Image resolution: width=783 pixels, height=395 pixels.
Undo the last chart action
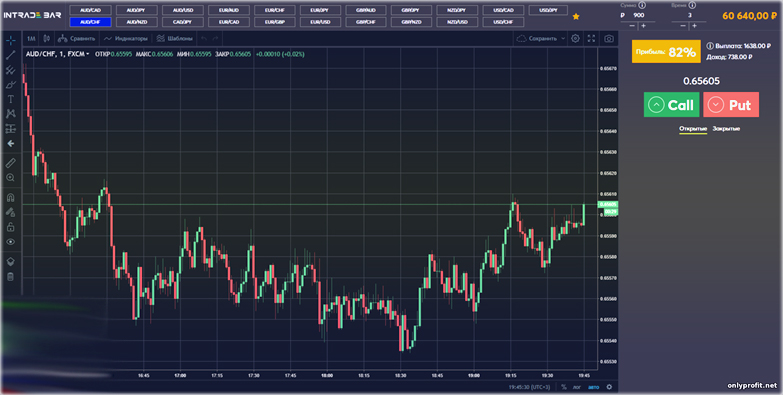203,38
